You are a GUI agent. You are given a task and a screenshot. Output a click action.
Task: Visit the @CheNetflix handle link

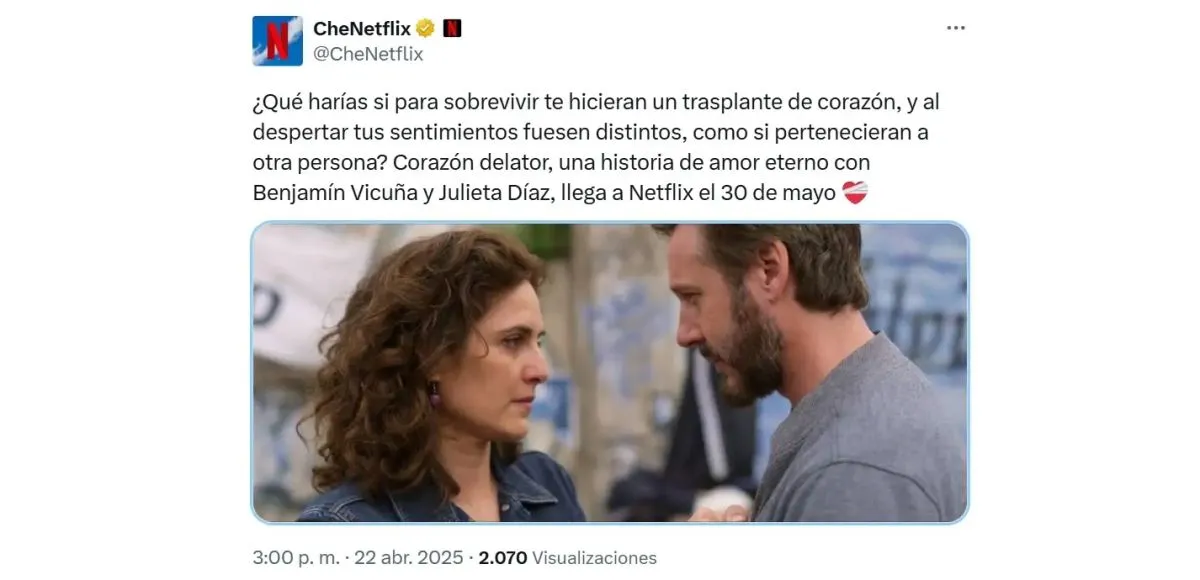368,54
